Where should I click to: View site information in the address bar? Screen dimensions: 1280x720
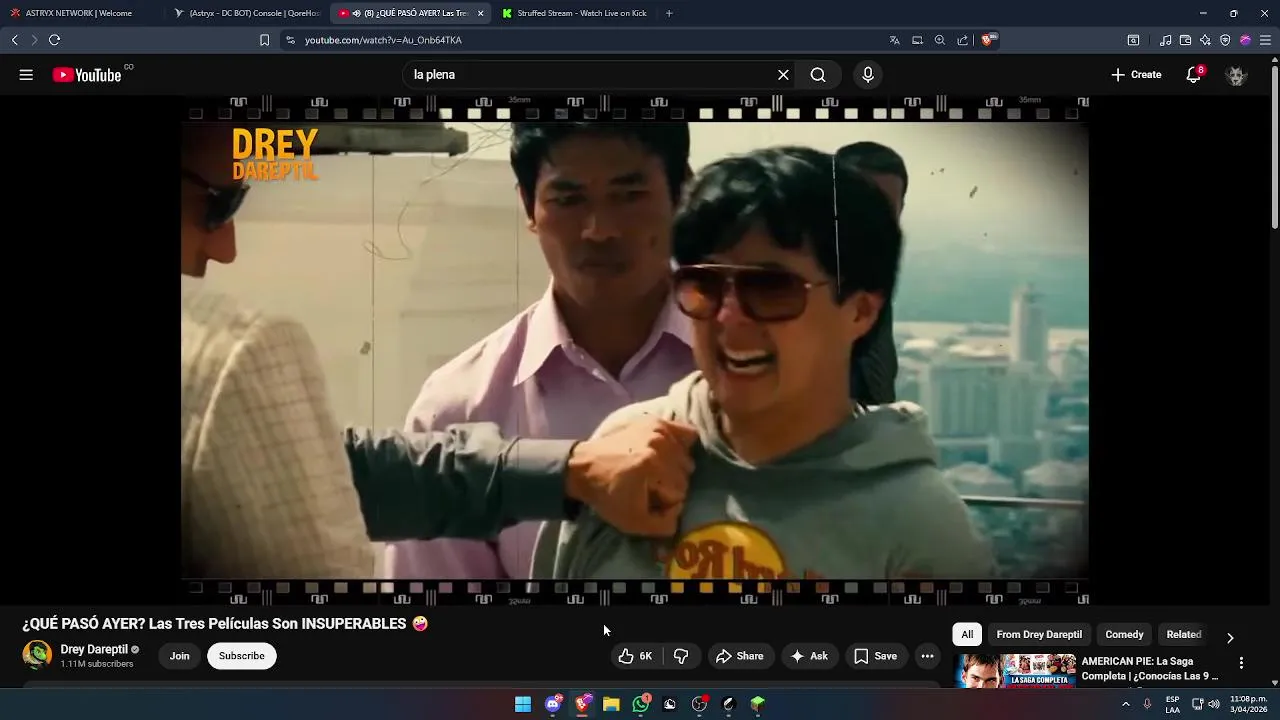[x=290, y=40]
